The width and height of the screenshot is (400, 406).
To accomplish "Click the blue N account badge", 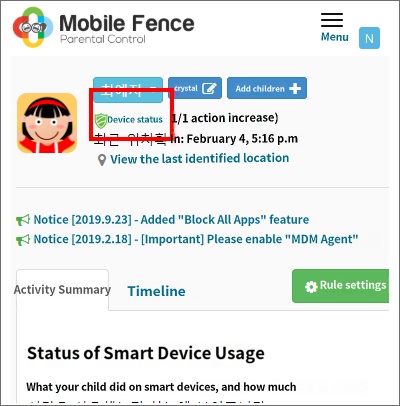I will [369, 38].
